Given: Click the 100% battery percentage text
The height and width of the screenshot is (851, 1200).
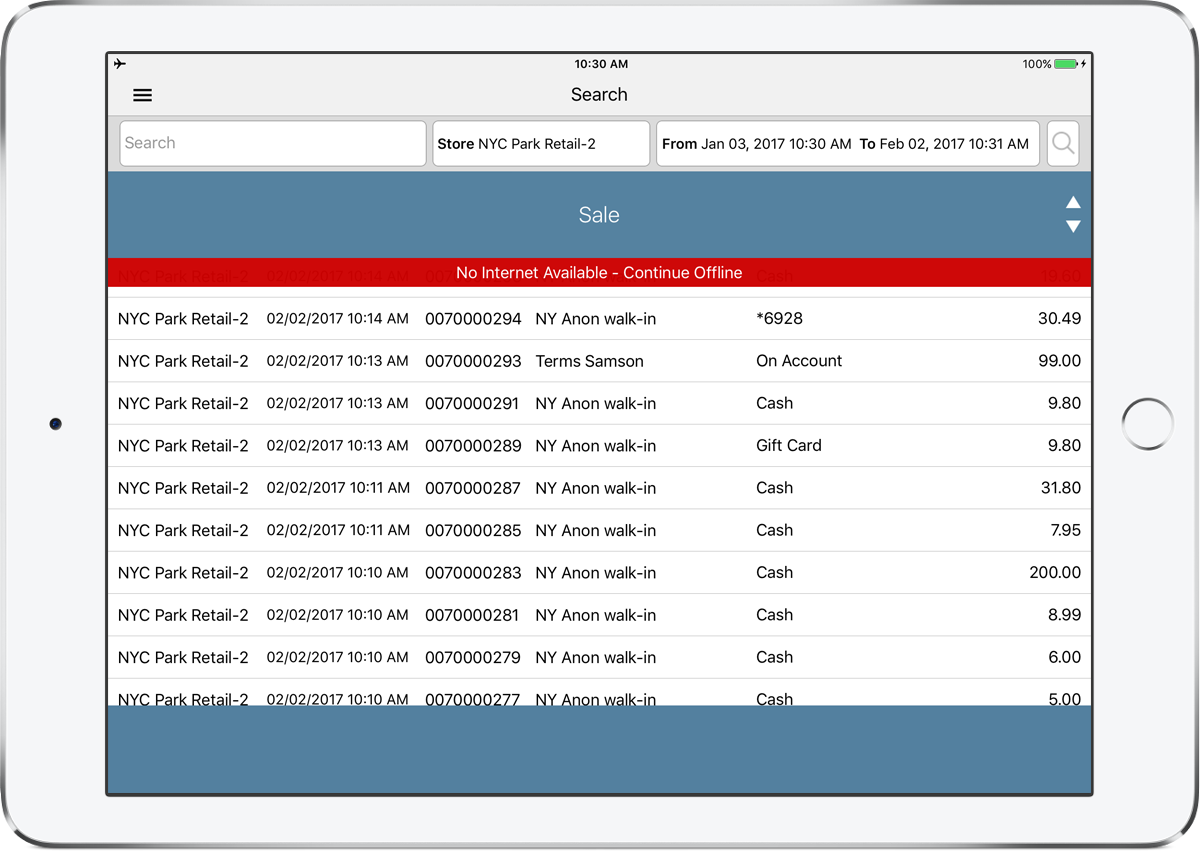Looking at the screenshot, I should coord(1037,64).
